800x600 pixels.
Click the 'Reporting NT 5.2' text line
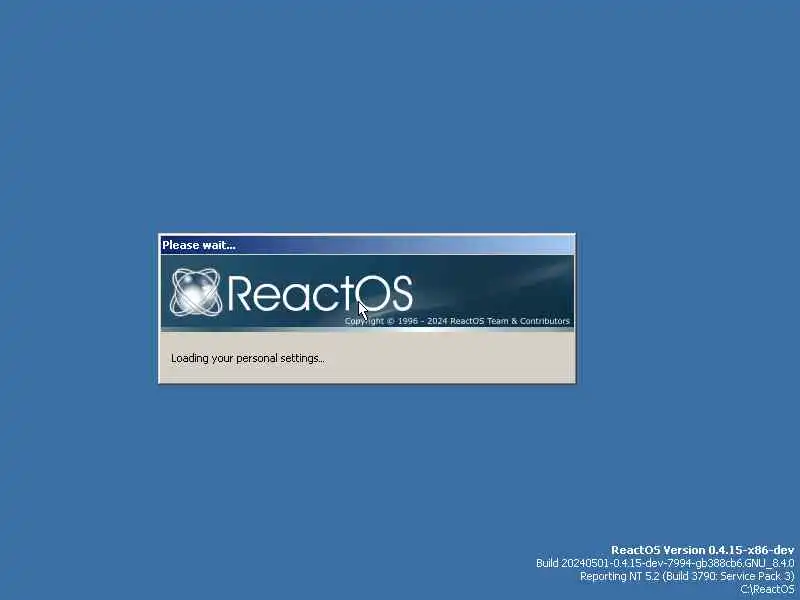[687, 577]
